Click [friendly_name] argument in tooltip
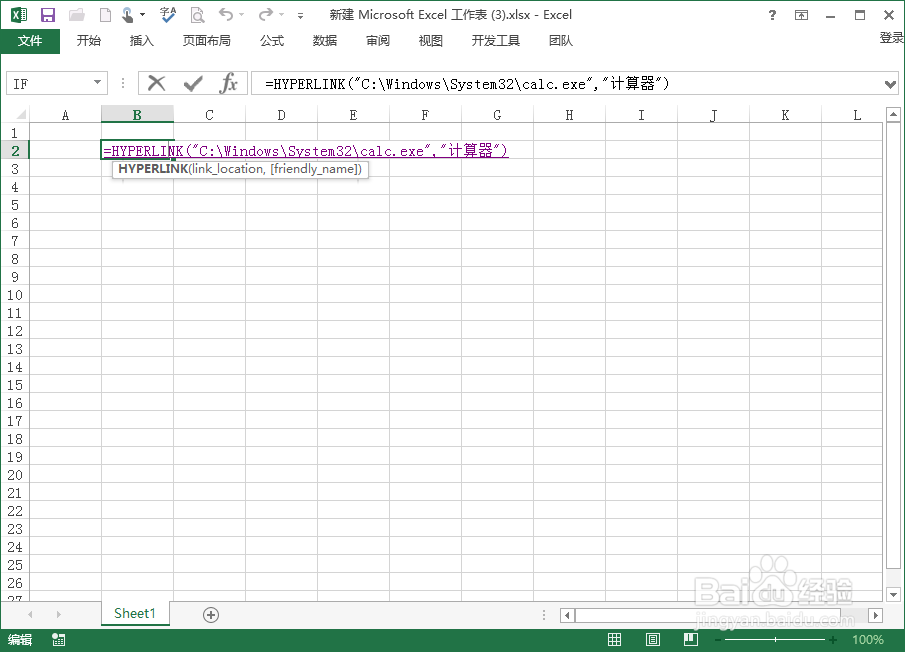 (x=316, y=169)
